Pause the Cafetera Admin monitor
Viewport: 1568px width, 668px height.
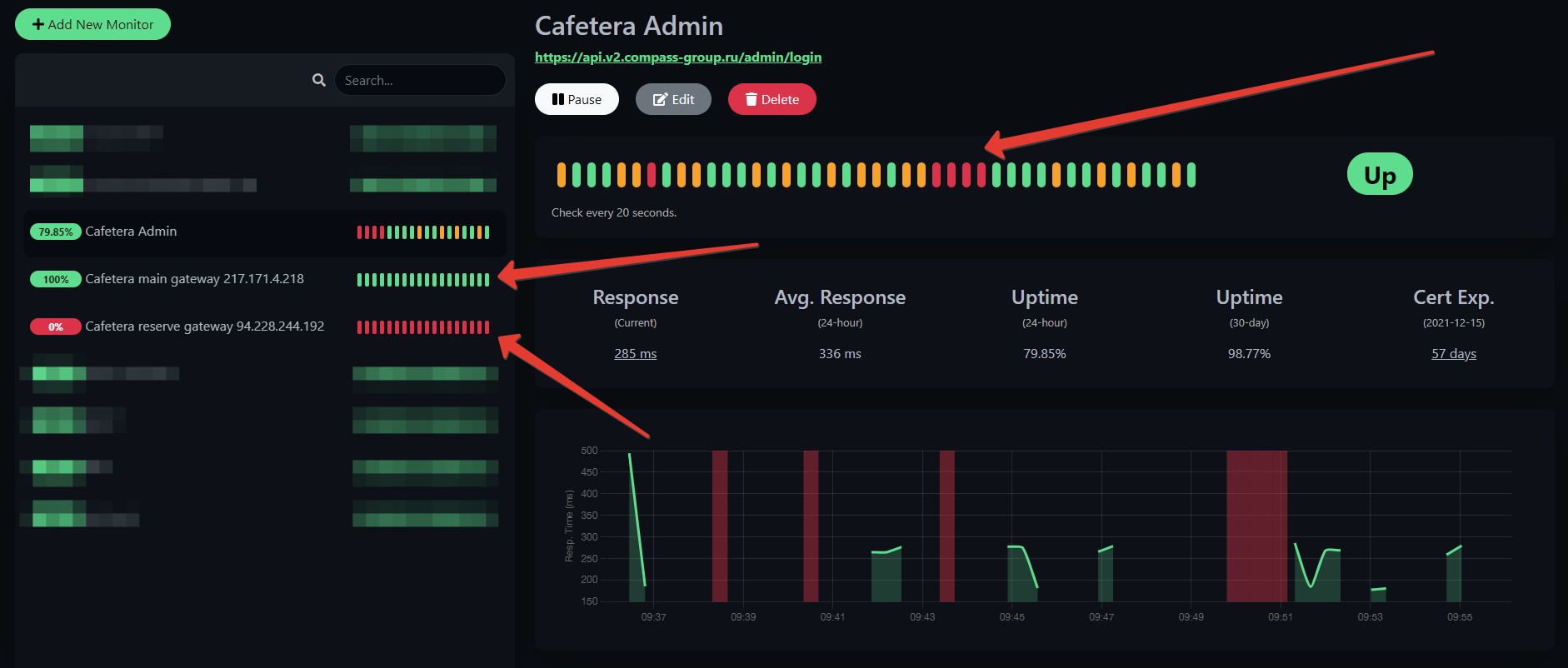pyautogui.click(x=577, y=99)
